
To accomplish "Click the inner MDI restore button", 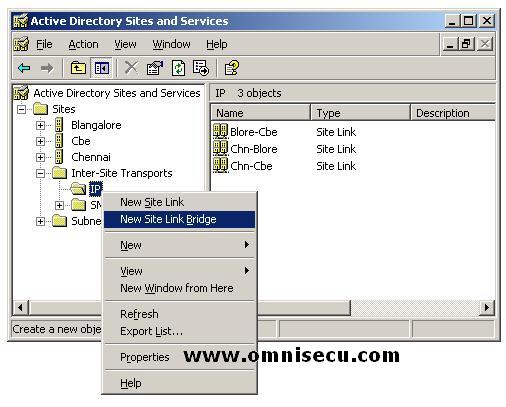I will [466, 44].
